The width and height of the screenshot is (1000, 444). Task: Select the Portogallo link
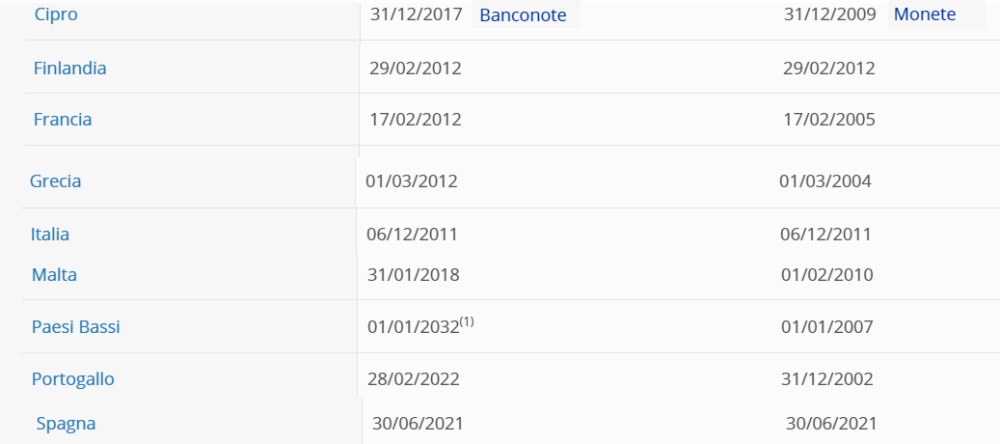pyautogui.click(x=73, y=379)
